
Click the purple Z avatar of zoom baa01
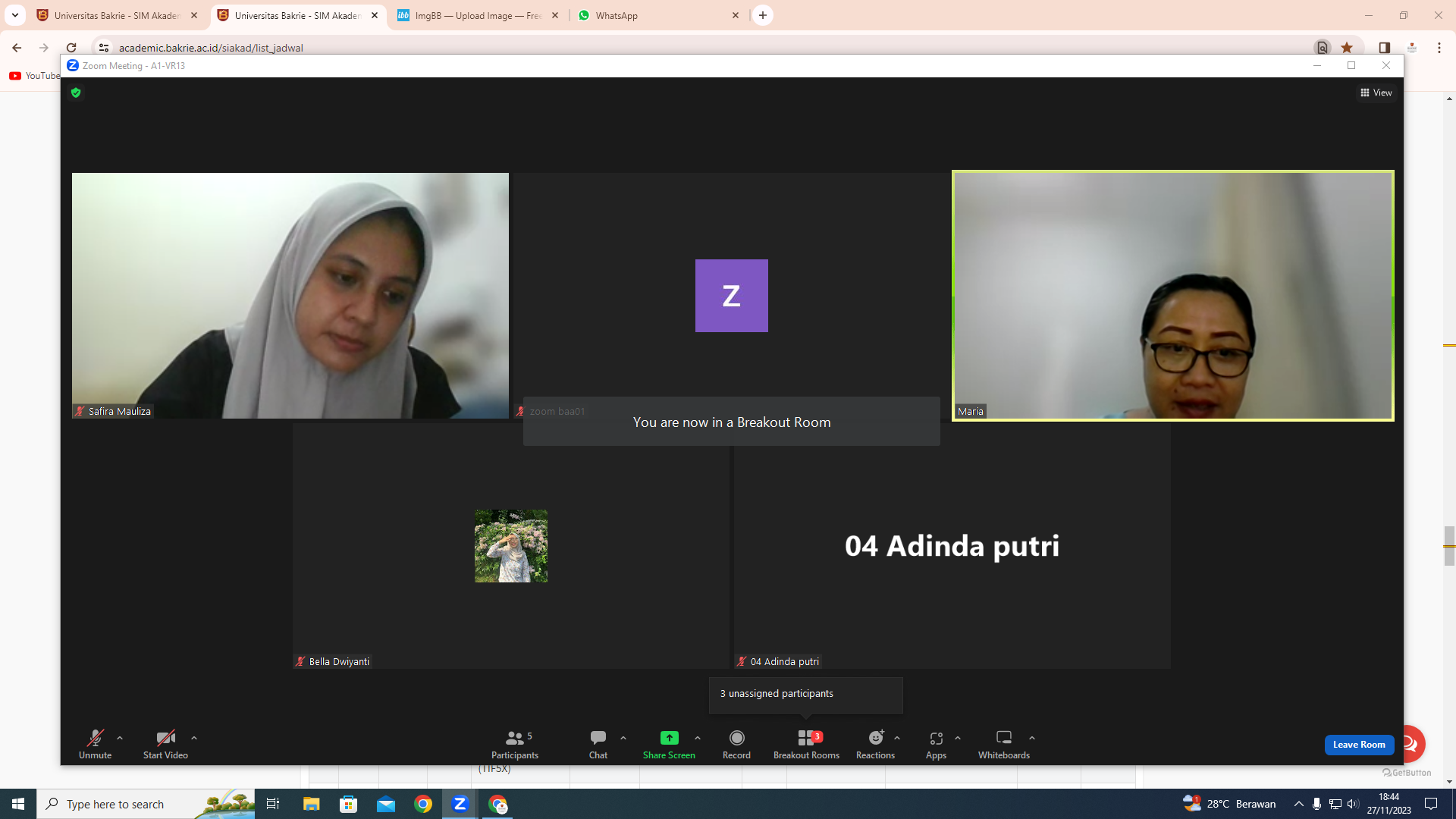point(732,296)
